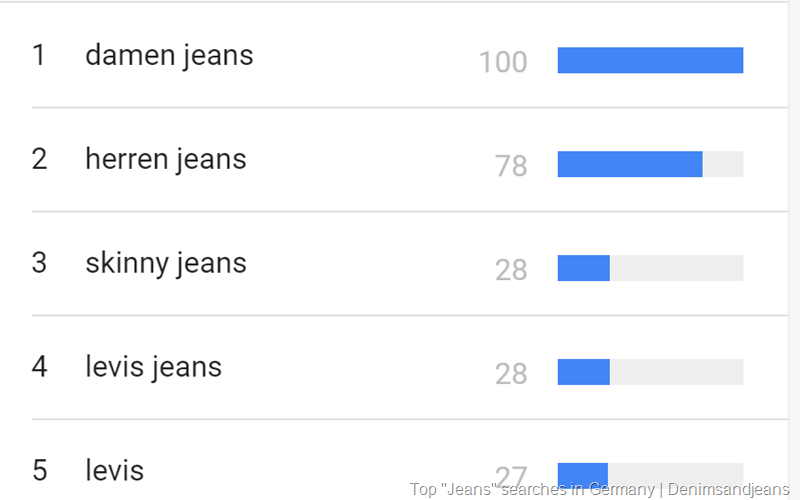Click the value 100 beside damen jeans

pos(503,63)
